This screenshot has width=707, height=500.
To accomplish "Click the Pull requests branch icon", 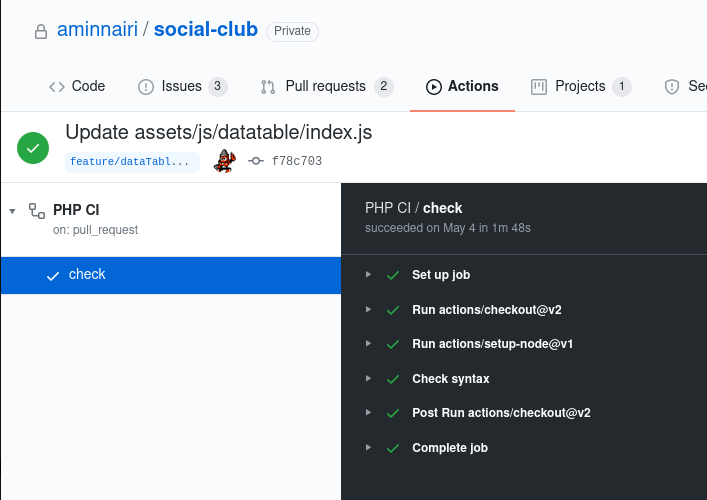I will coord(268,87).
